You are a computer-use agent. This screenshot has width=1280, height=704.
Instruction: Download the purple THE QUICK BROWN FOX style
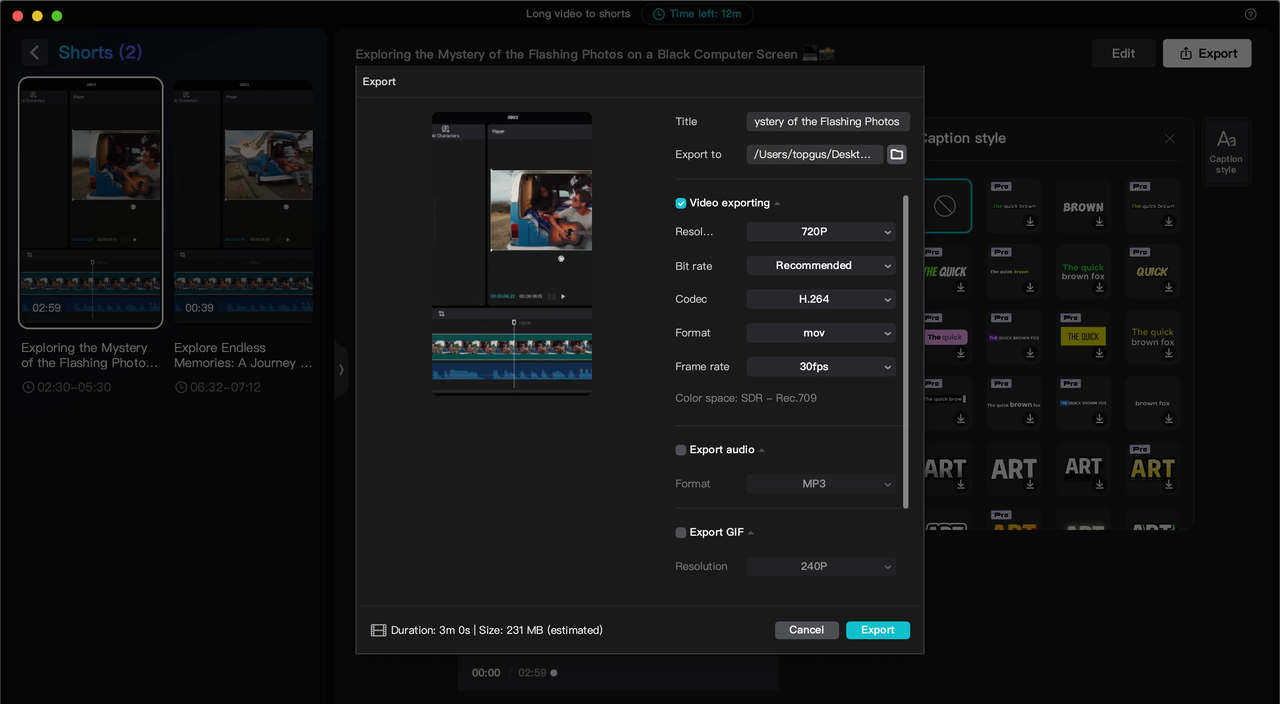pyautogui.click(x=1030, y=353)
